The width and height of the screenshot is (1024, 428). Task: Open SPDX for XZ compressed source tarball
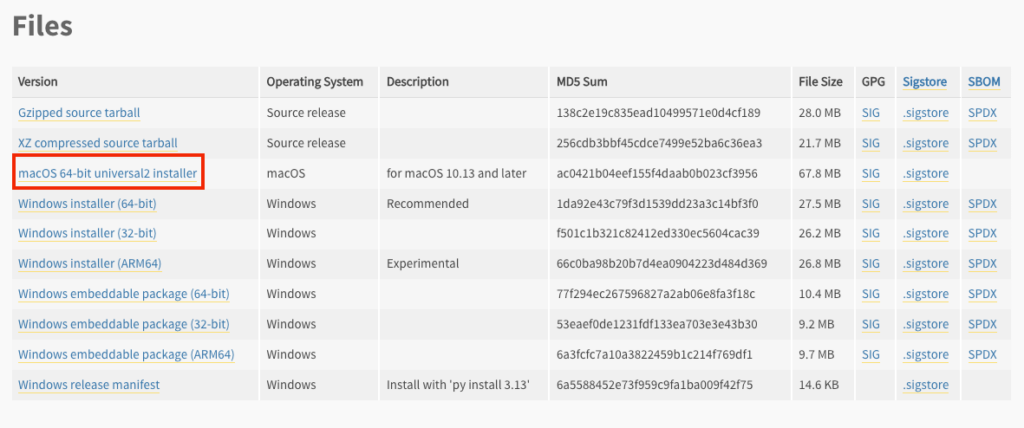982,143
